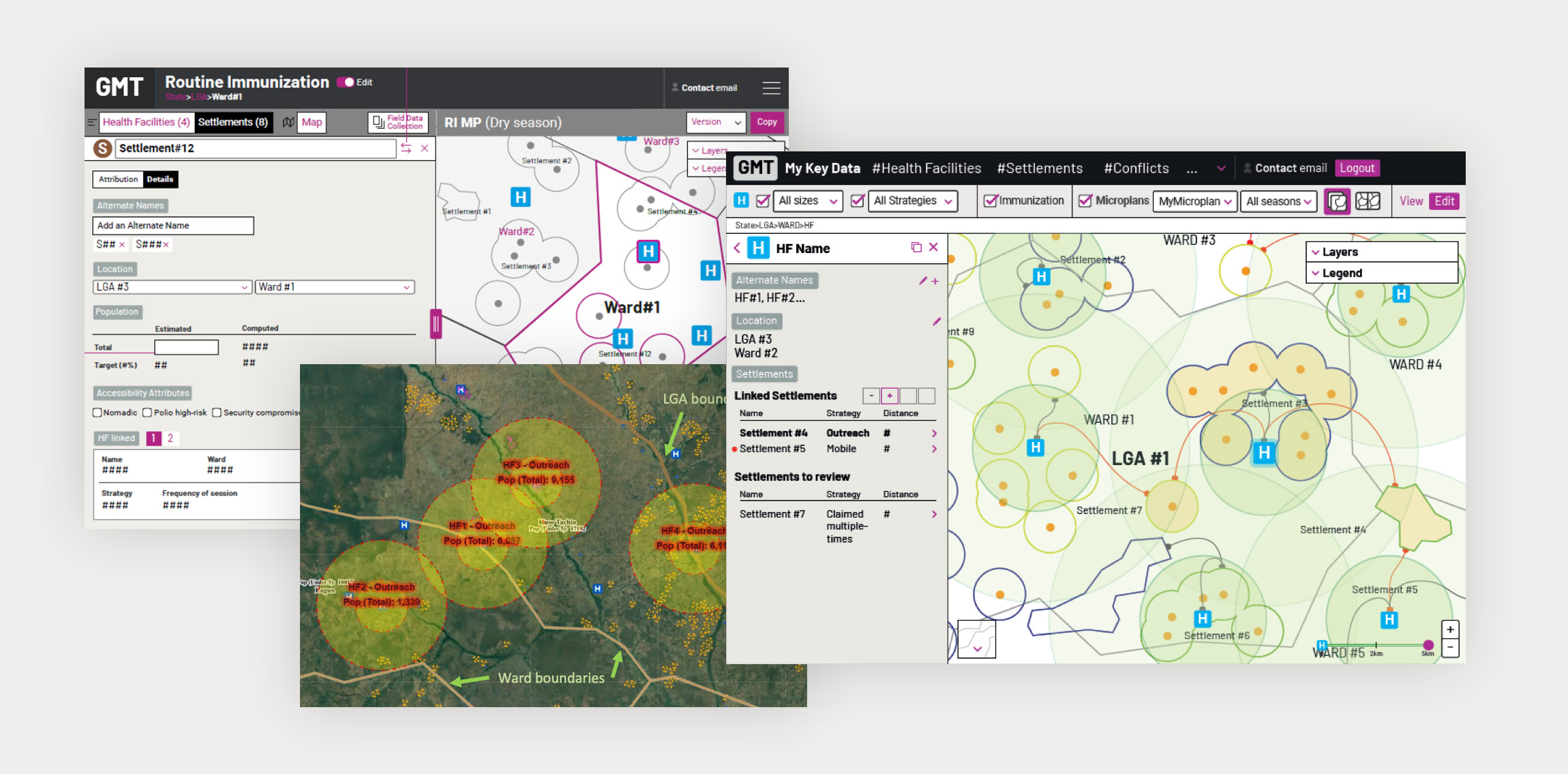Check the Nomadic checkbox

point(97,413)
